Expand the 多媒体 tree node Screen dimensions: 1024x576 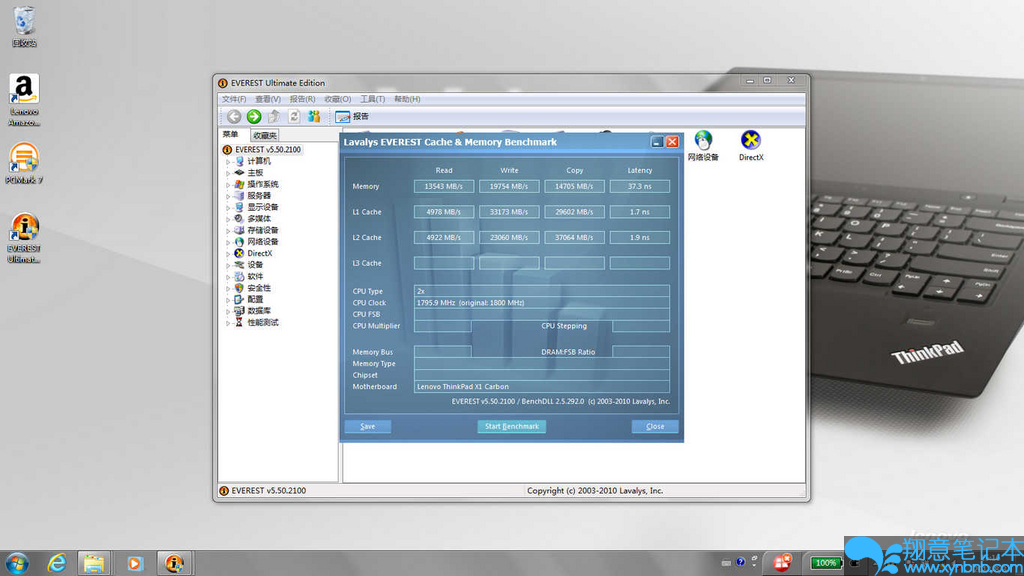(228, 219)
